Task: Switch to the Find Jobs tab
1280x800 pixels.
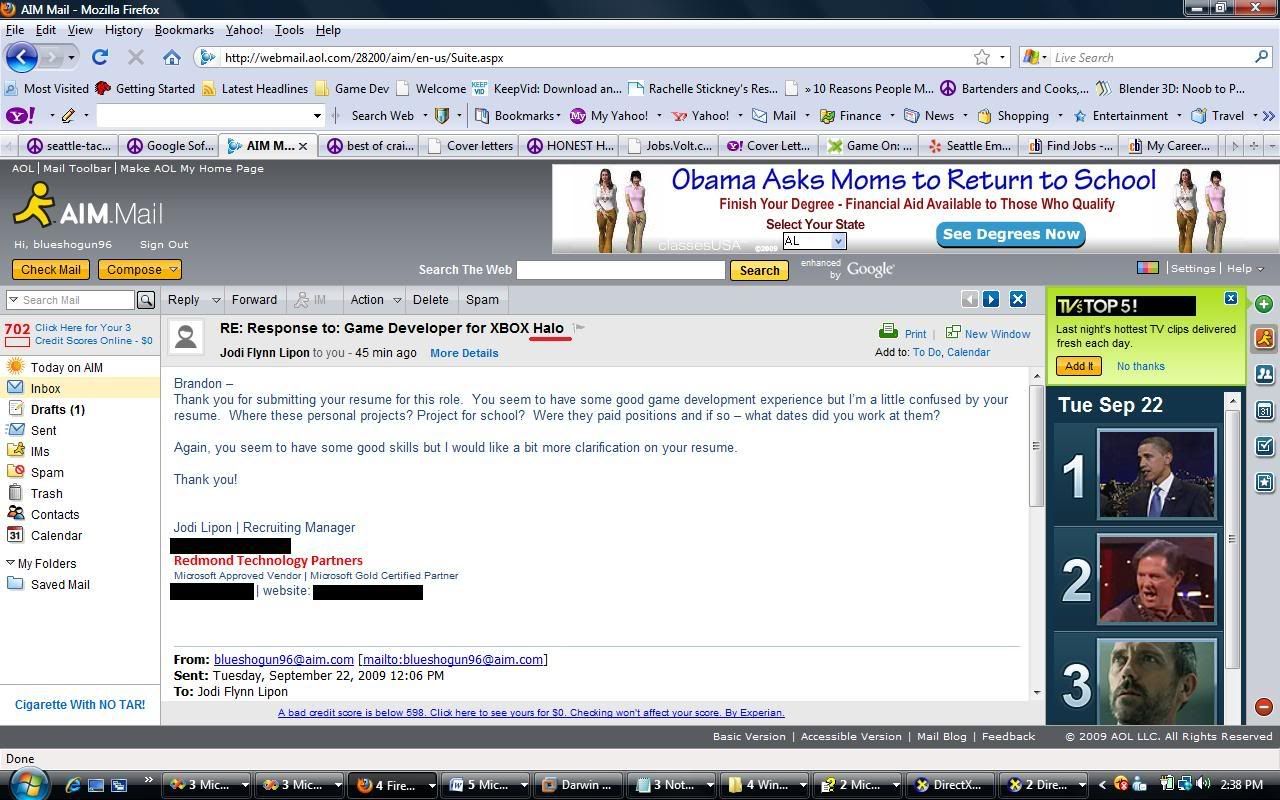Action: (x=1069, y=146)
